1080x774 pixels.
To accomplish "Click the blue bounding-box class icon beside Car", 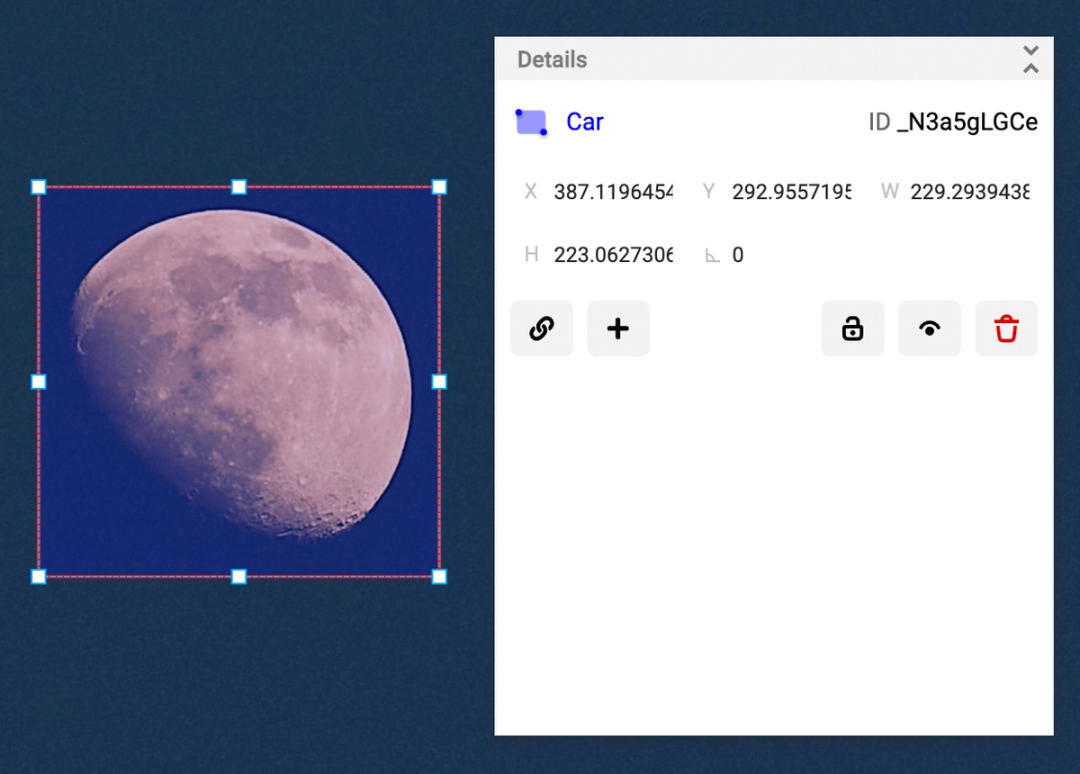I will click(531, 121).
